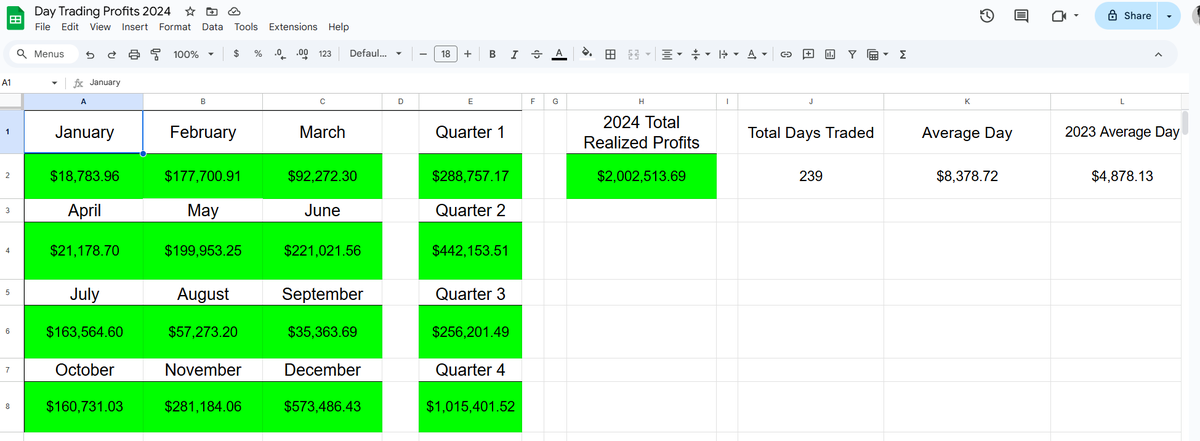Increase font size with plus button
The image size is (1200, 441).
(468, 54)
